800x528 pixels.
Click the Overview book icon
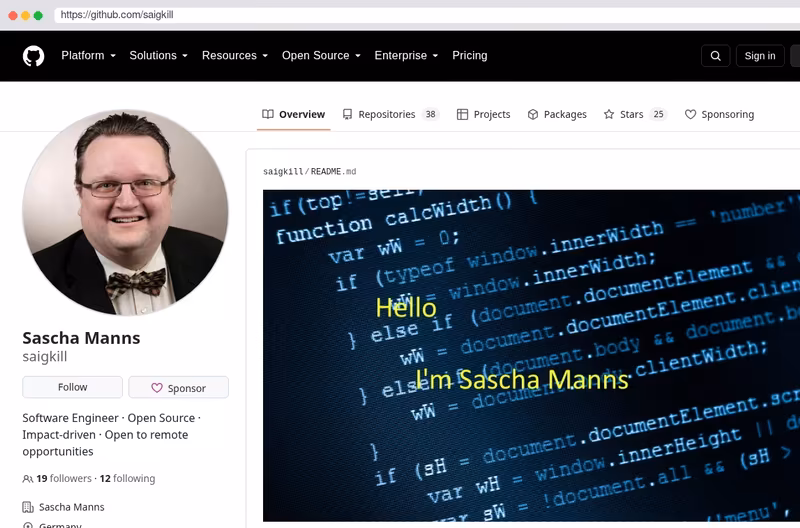[268, 114]
